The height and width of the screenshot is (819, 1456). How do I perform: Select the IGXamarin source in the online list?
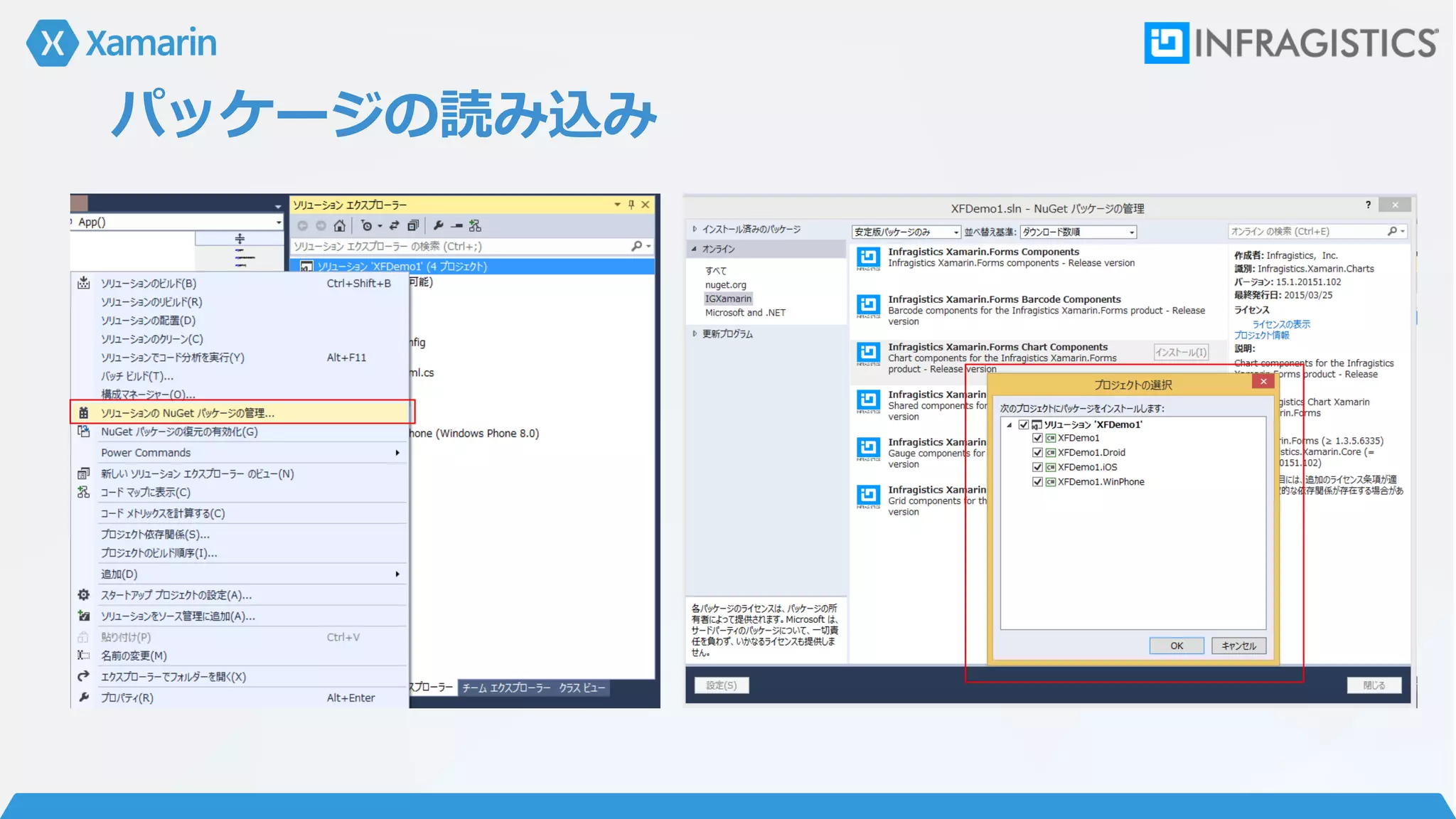point(728,299)
